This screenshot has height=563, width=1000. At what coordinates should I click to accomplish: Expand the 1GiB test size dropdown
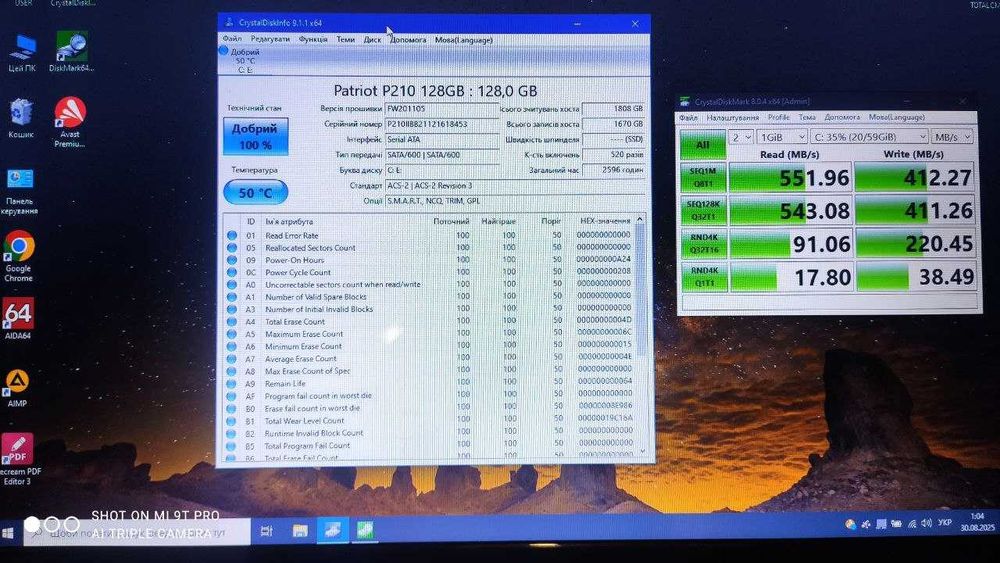781,137
